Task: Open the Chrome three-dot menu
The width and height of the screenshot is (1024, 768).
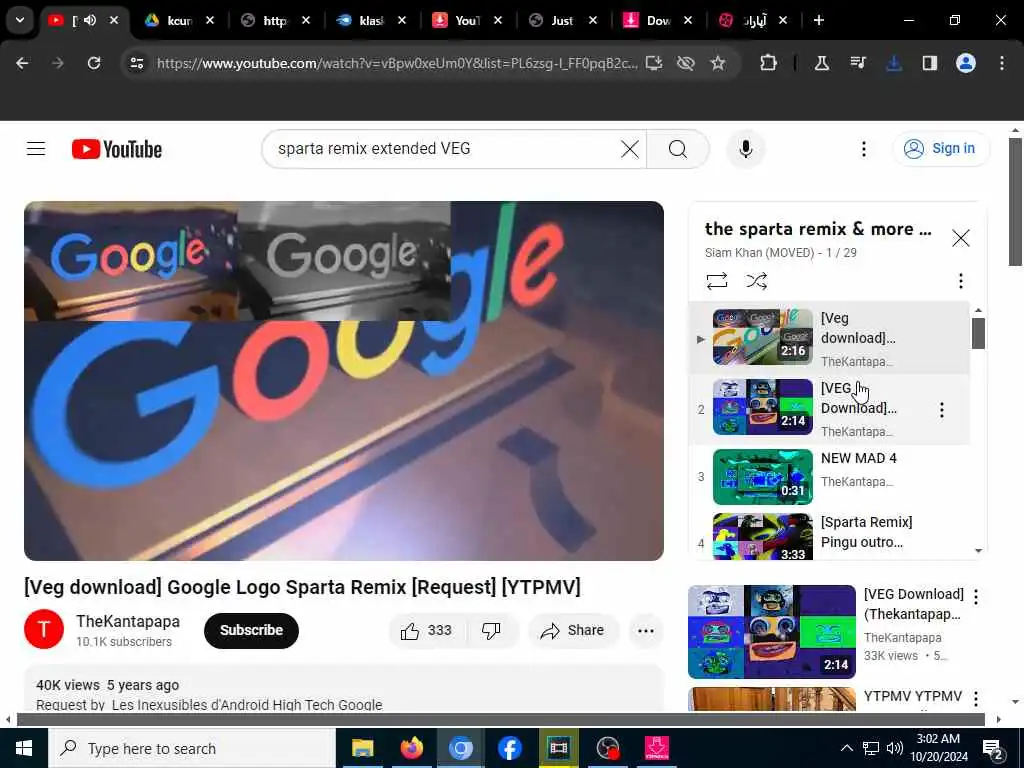Action: 1002,63
